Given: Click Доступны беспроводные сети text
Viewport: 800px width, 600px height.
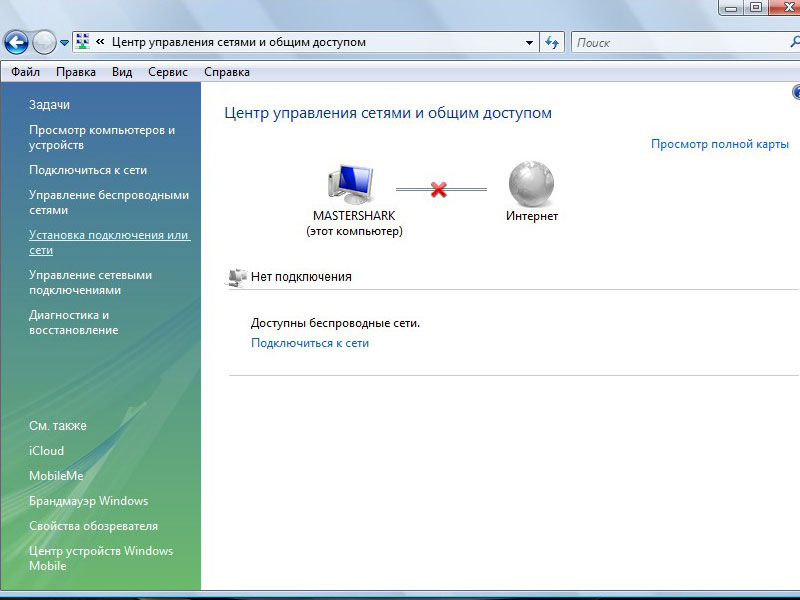Looking at the screenshot, I should point(335,323).
